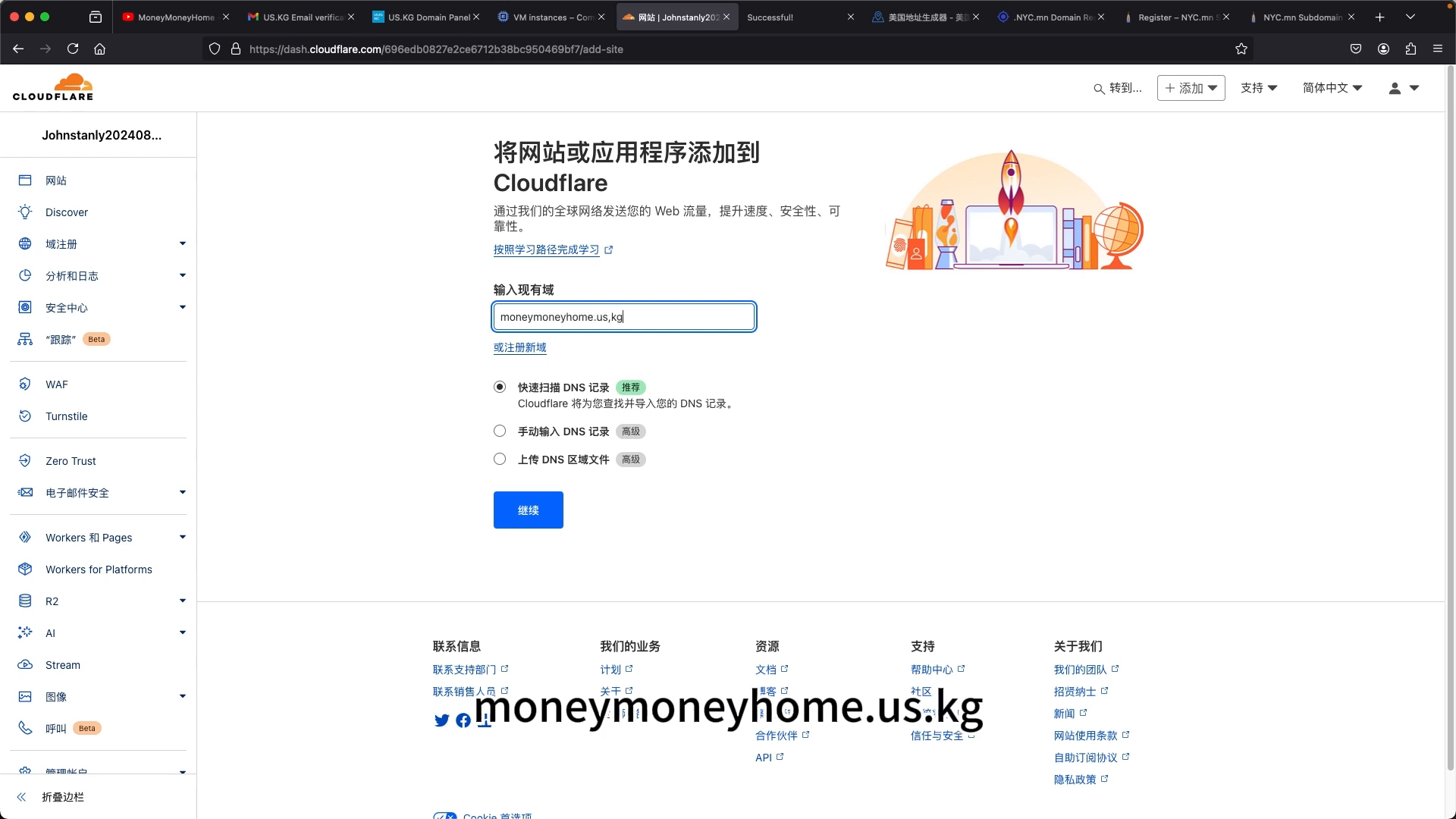Select 上传 DNS 区域文件 radio option
The image size is (1456, 819).
500,459
